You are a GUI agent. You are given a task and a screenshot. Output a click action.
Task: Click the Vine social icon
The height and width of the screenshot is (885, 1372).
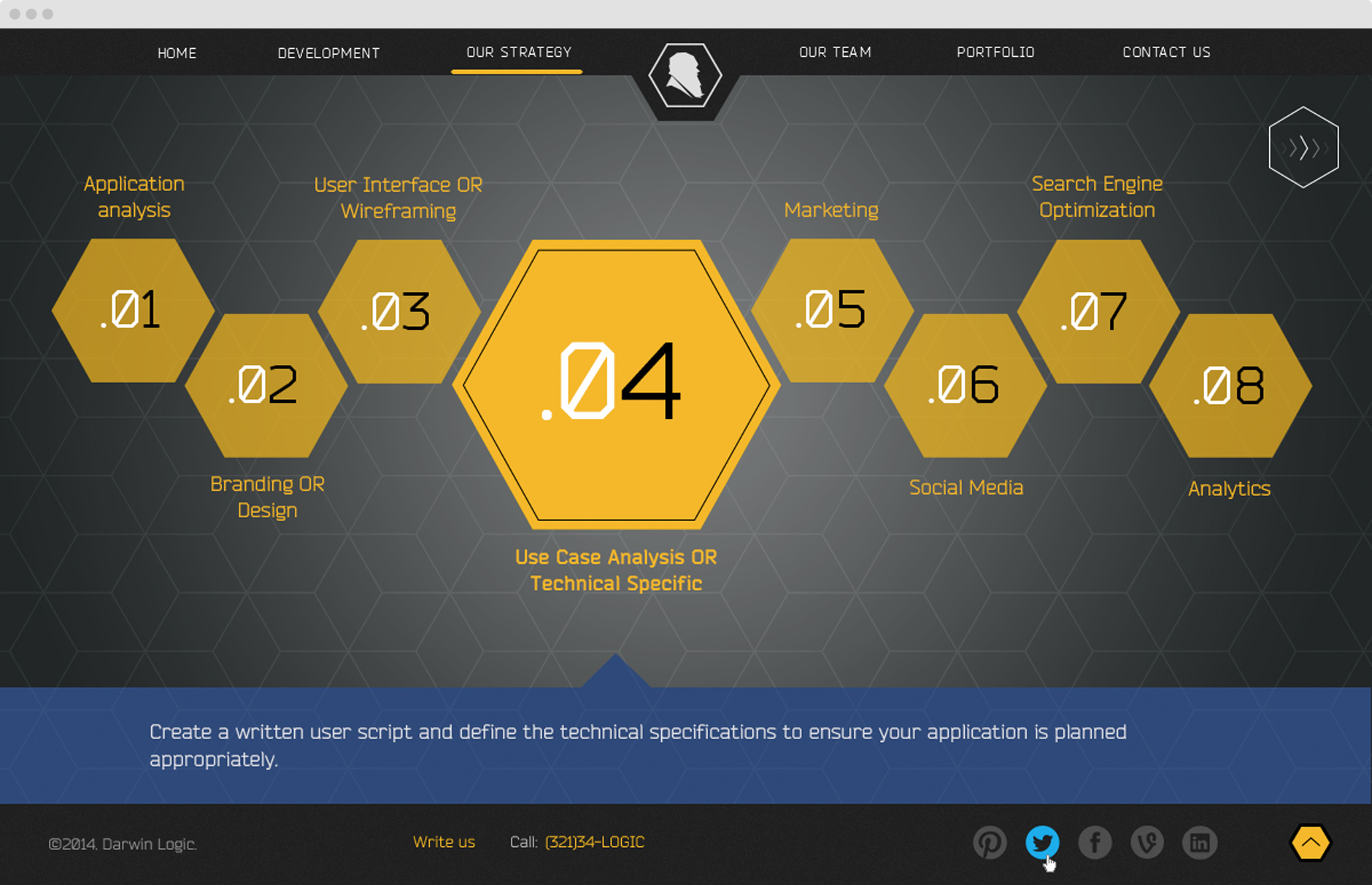(1147, 843)
